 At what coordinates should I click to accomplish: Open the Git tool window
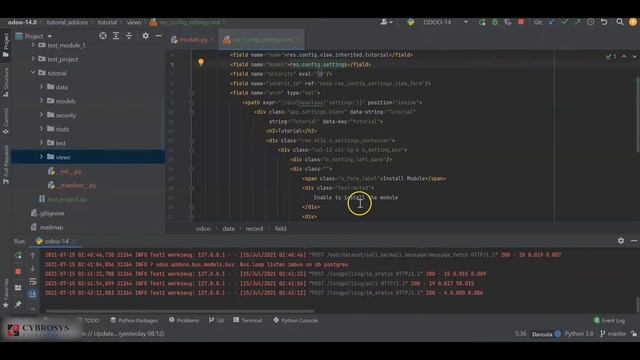[x=216, y=320]
